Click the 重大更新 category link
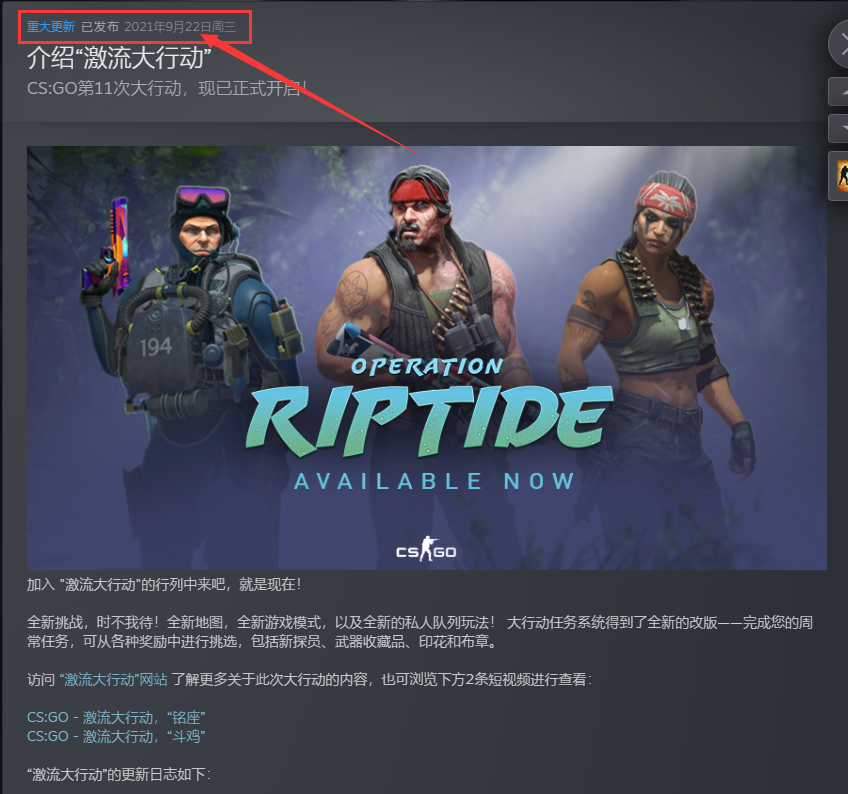 tap(51, 27)
